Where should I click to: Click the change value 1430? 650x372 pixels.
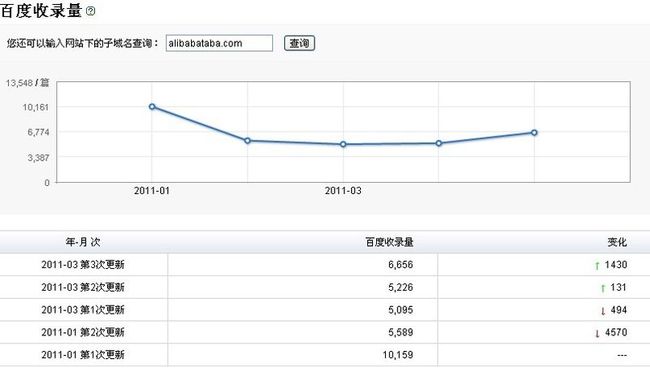point(616,265)
